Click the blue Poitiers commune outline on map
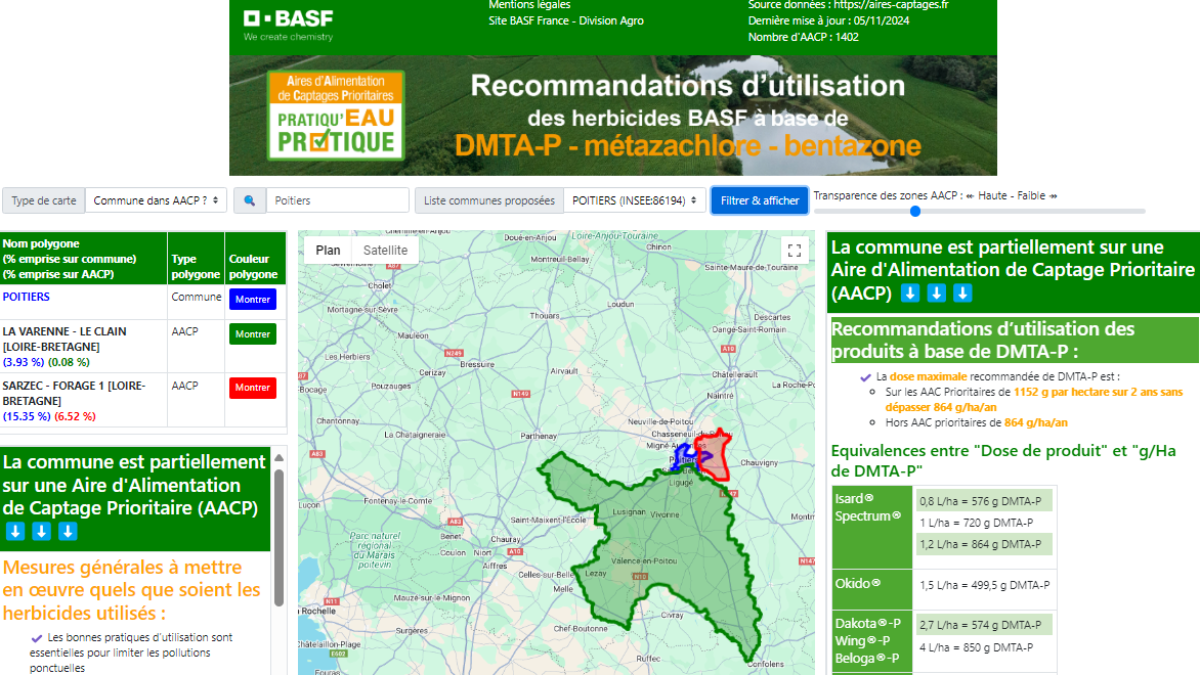1200x675 pixels. 685,456
